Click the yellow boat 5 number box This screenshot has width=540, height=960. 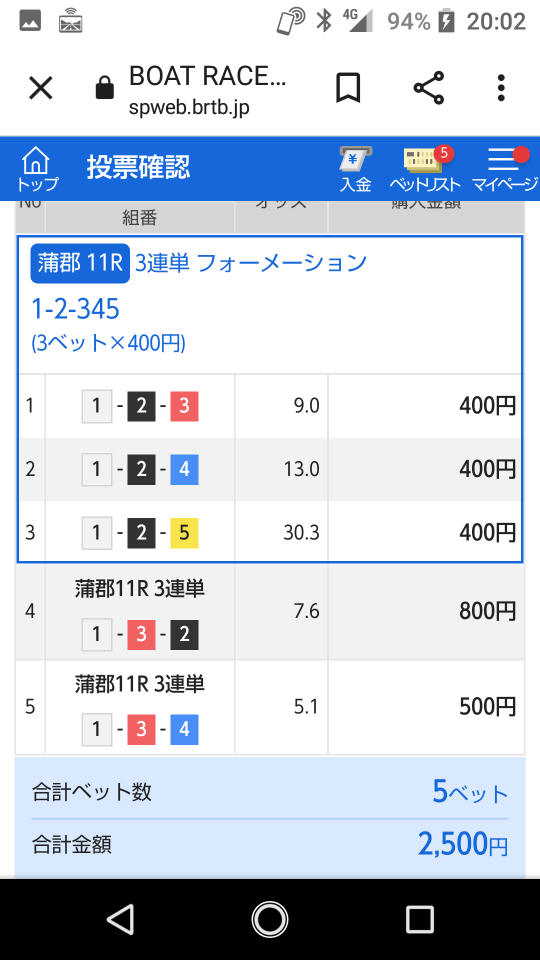click(x=184, y=533)
